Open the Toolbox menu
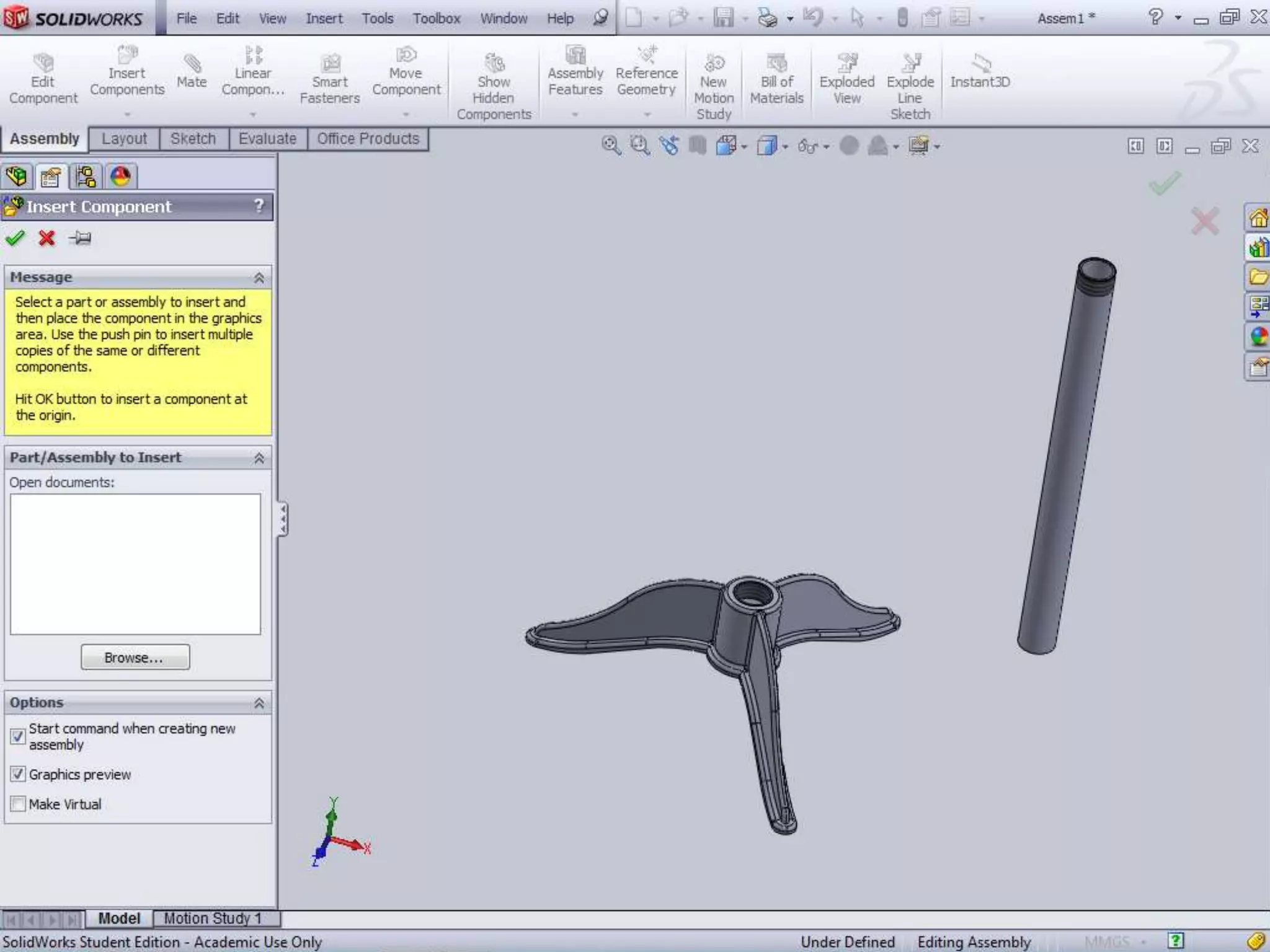This screenshot has width=1270, height=952. pyautogui.click(x=437, y=19)
